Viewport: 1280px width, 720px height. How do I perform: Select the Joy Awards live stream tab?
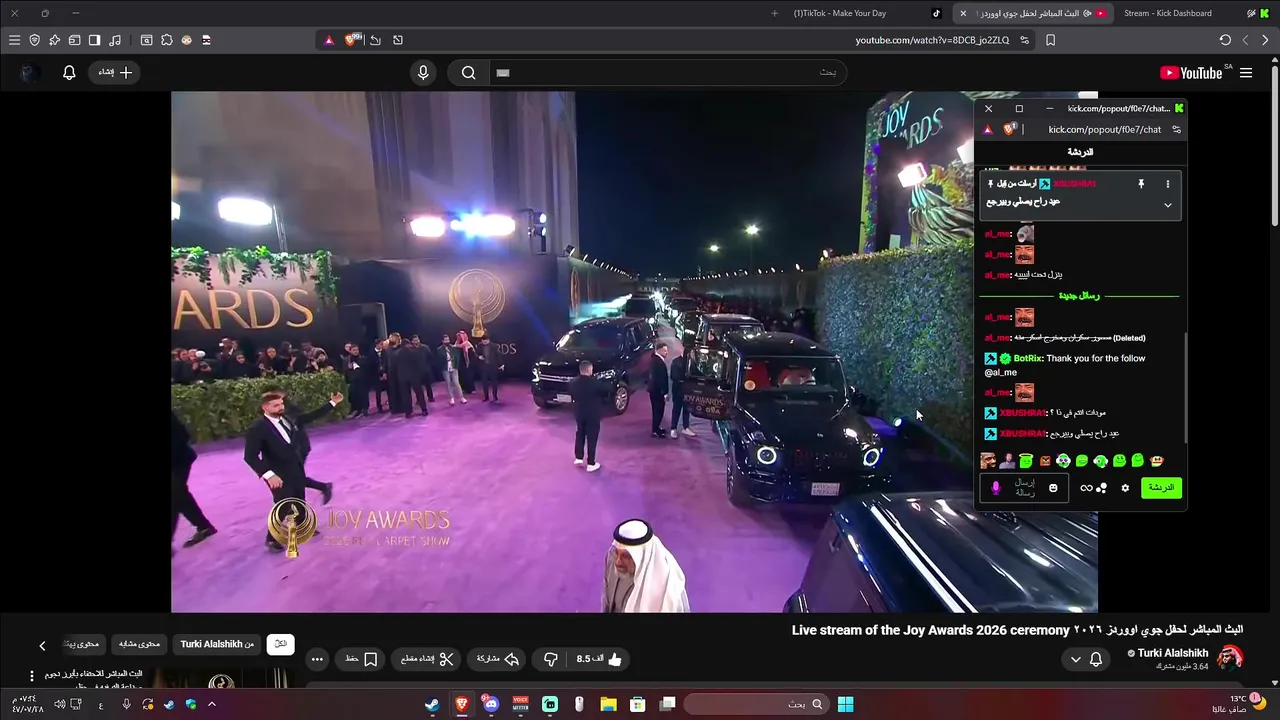(x=1033, y=13)
